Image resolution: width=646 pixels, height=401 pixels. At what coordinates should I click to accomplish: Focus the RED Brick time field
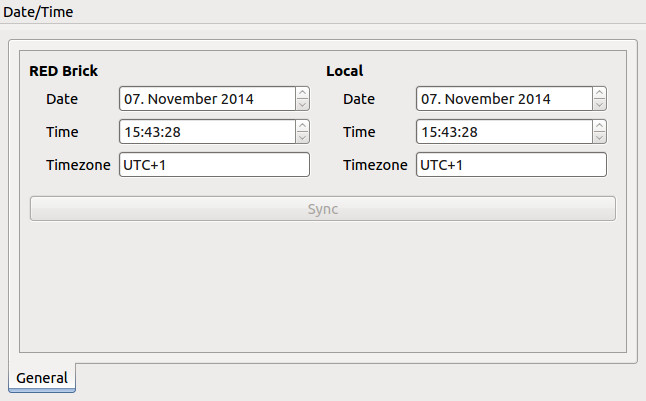tap(208, 131)
